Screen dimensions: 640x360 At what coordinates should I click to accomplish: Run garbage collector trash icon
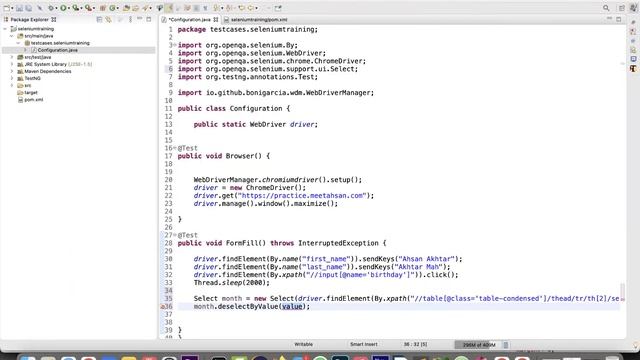pos(506,345)
